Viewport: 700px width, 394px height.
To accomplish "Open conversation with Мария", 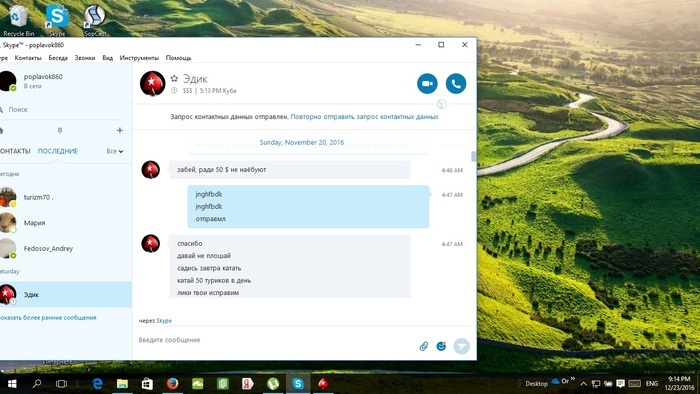I will (x=66, y=223).
